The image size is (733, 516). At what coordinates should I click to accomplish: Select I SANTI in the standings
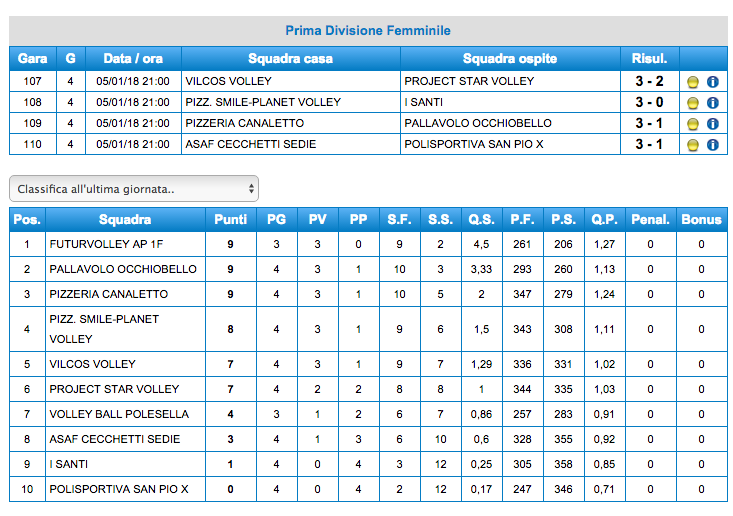(69, 465)
